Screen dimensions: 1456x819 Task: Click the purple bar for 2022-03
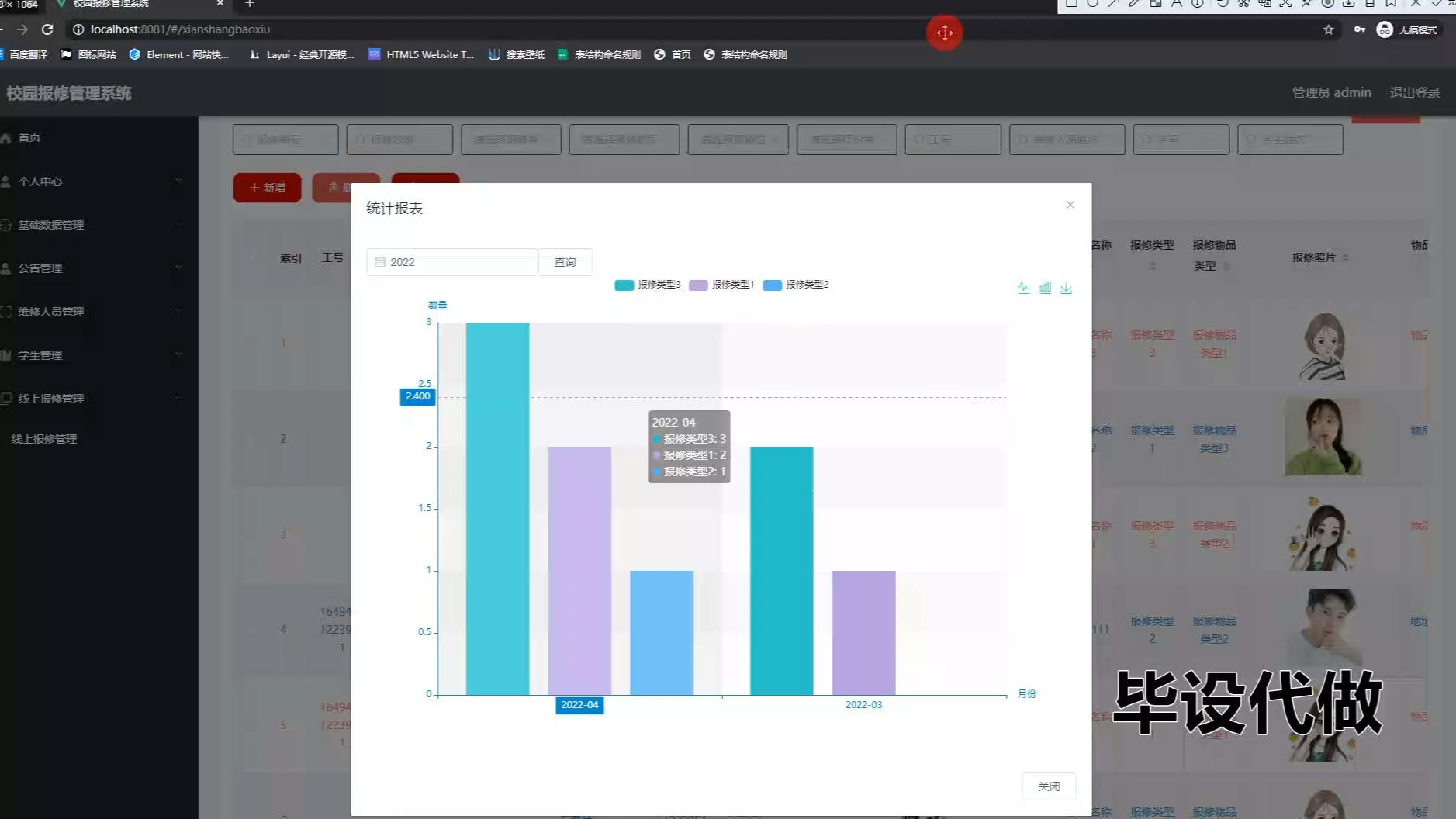click(864, 632)
